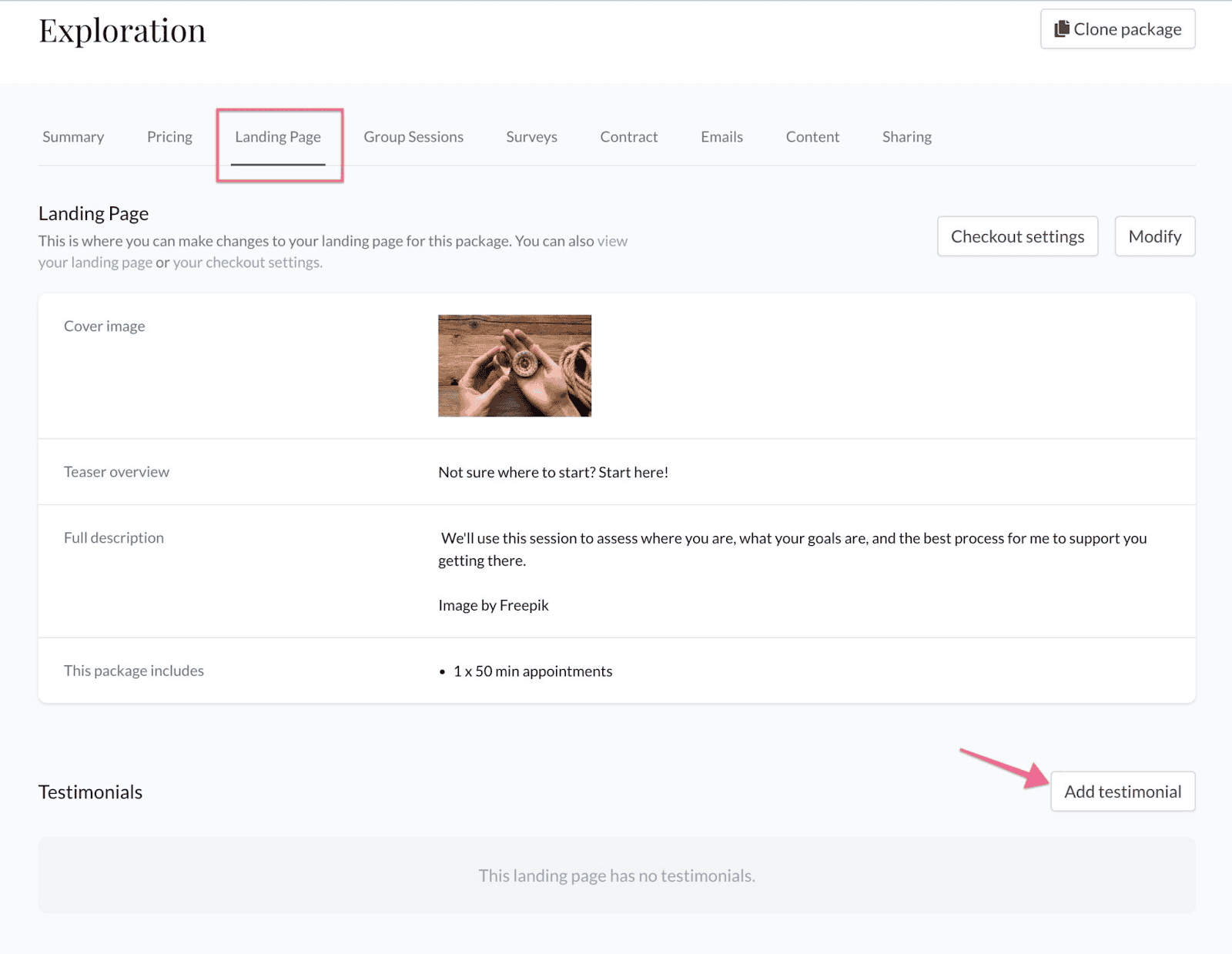Switch to the Summary tab

73,136
